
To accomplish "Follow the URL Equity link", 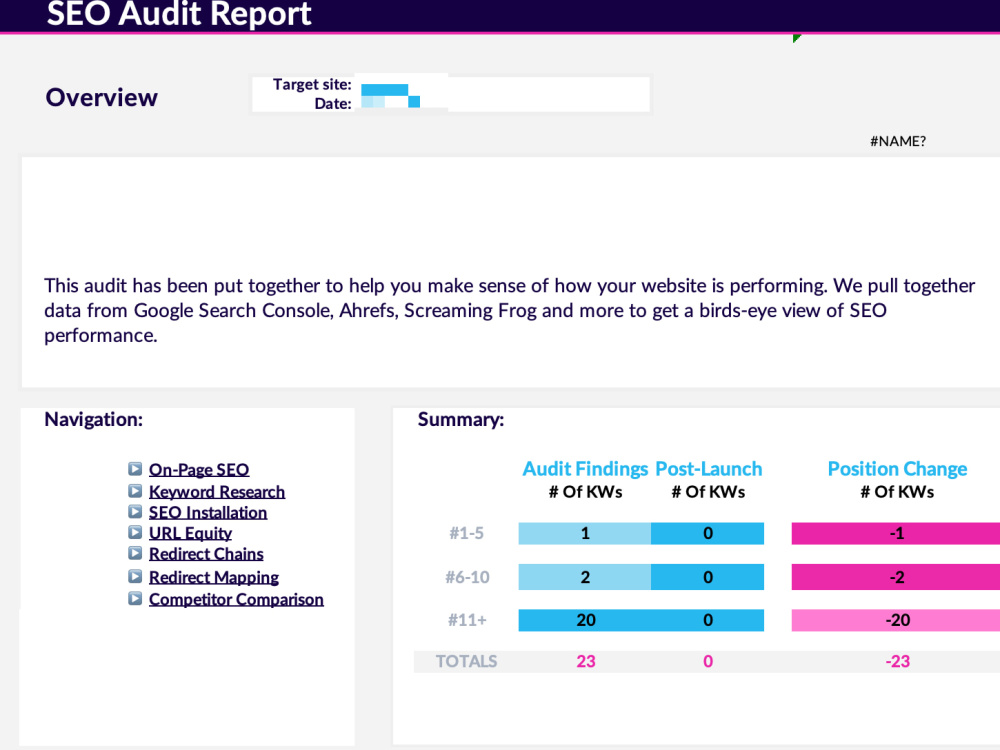I will (x=190, y=533).
